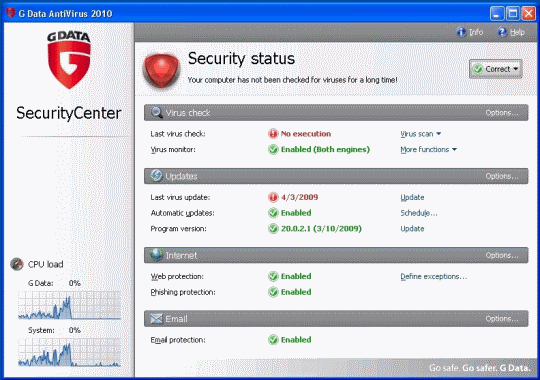The image size is (540, 380).
Task: Open the Schedule link for automatic updates
Action: pyautogui.click(x=419, y=213)
